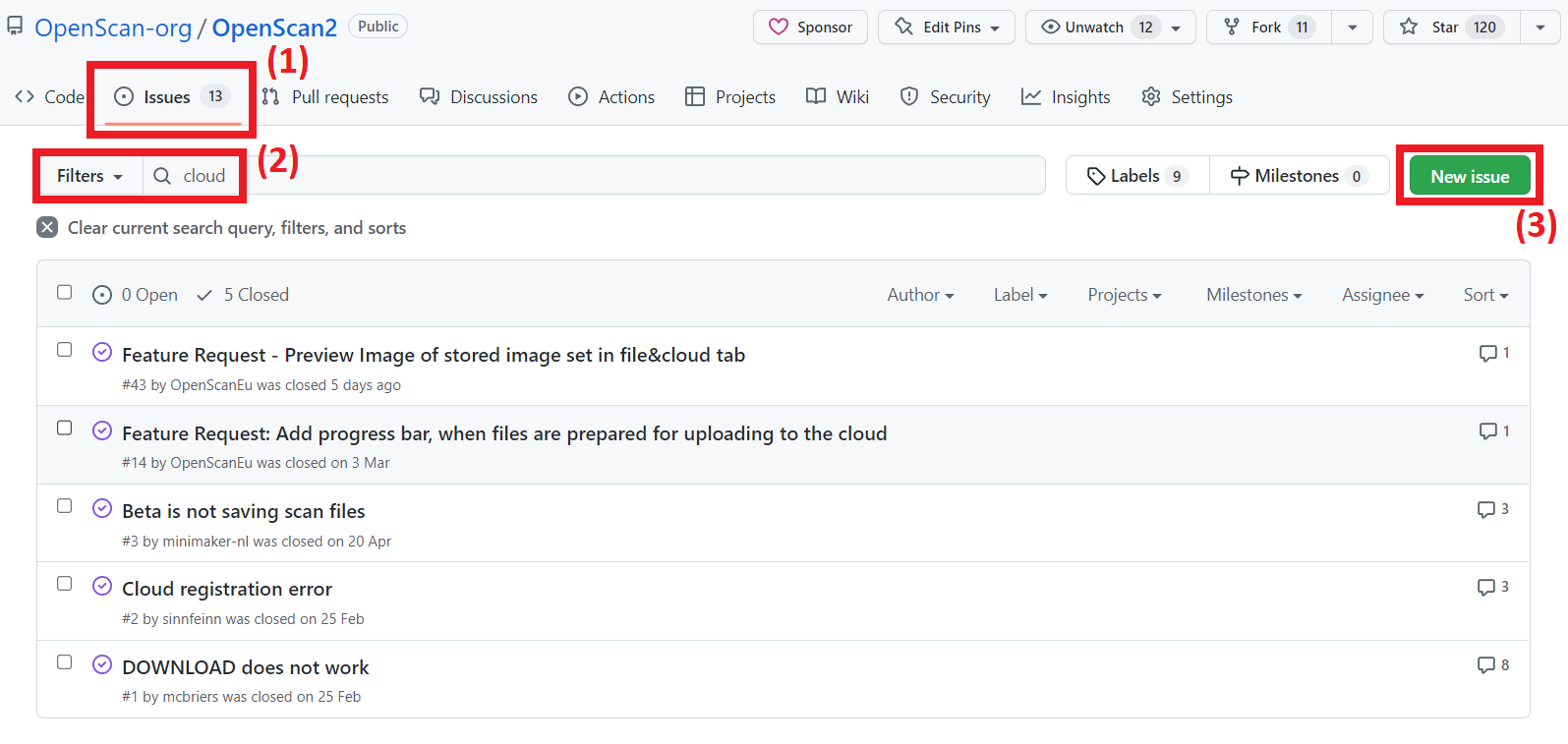The image size is (1568, 744).
Task: Open the Assignee filter dropdown
Action: pyautogui.click(x=1382, y=295)
